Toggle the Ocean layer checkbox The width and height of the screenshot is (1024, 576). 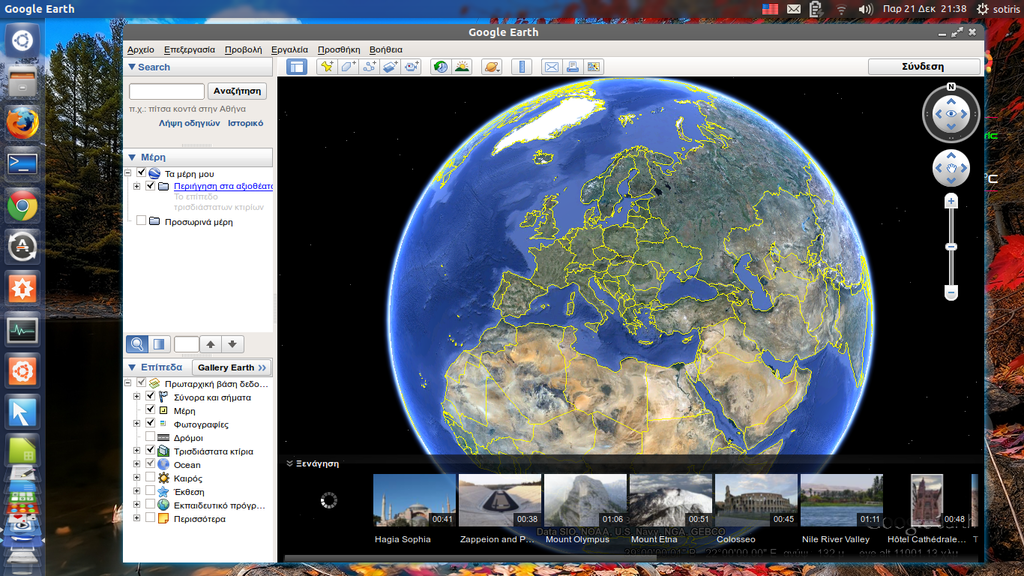150,464
